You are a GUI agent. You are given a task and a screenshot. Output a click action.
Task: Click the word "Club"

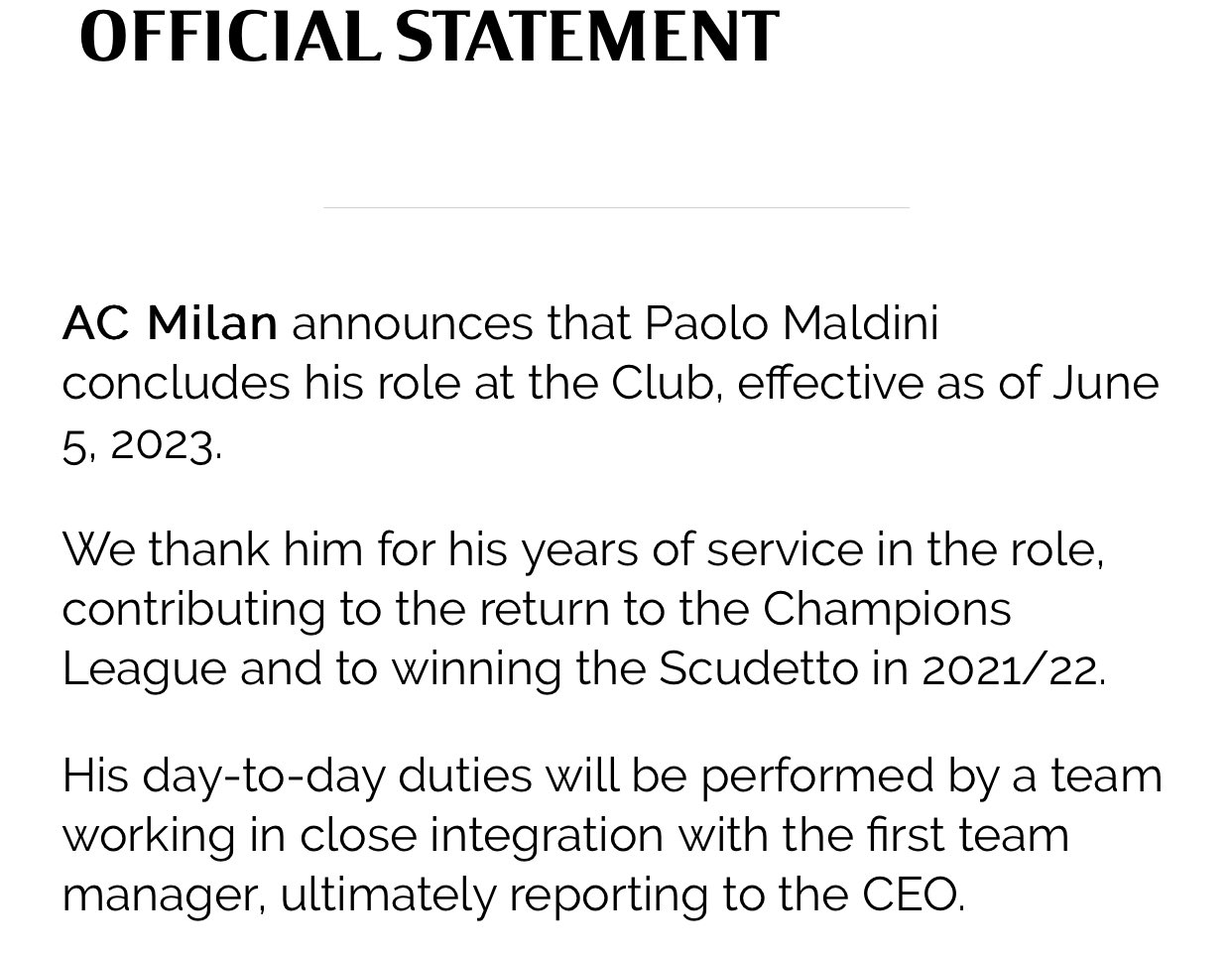coord(662,383)
